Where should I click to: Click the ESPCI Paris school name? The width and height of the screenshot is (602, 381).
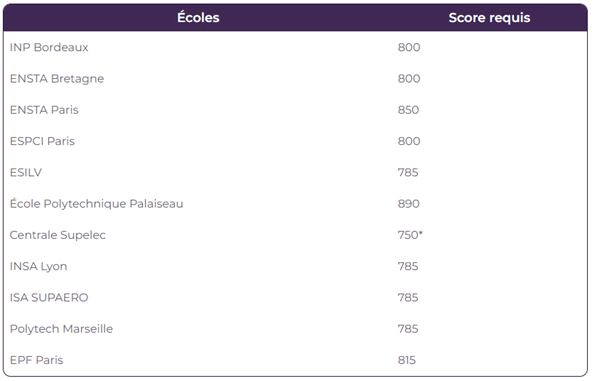tap(42, 141)
